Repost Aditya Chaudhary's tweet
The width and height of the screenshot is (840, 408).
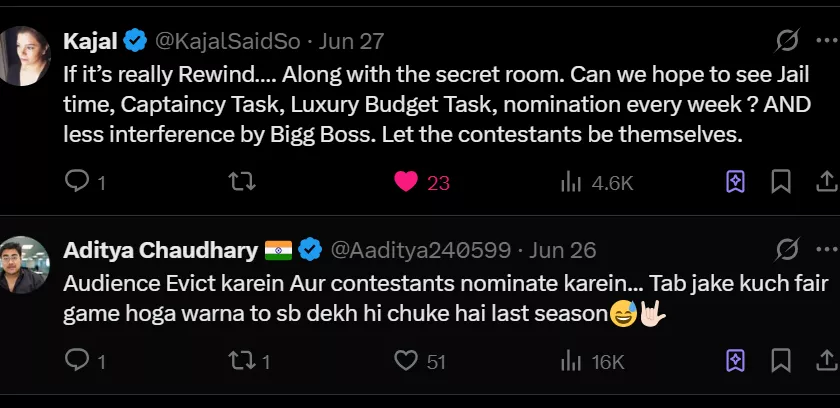pyautogui.click(x=242, y=360)
